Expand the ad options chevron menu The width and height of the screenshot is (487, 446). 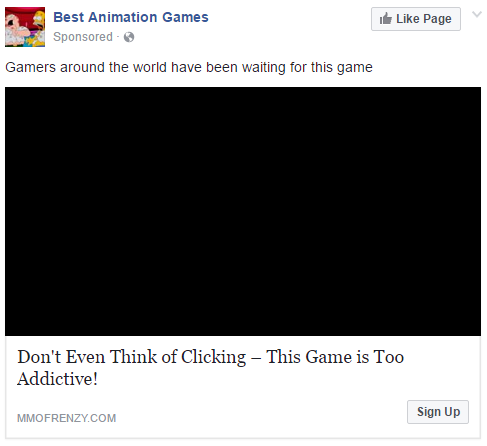[477, 14]
